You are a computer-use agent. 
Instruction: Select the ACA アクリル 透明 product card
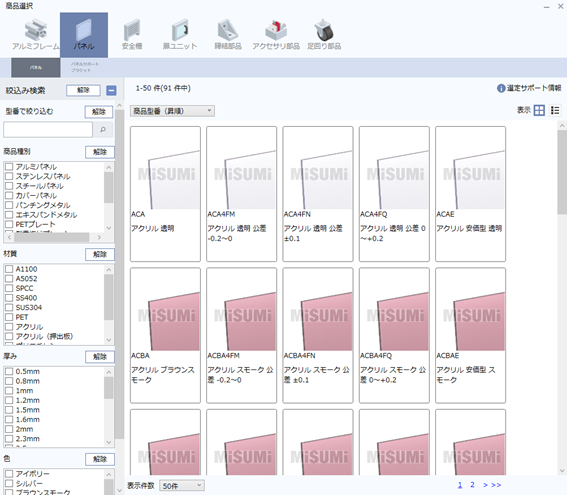(165, 194)
